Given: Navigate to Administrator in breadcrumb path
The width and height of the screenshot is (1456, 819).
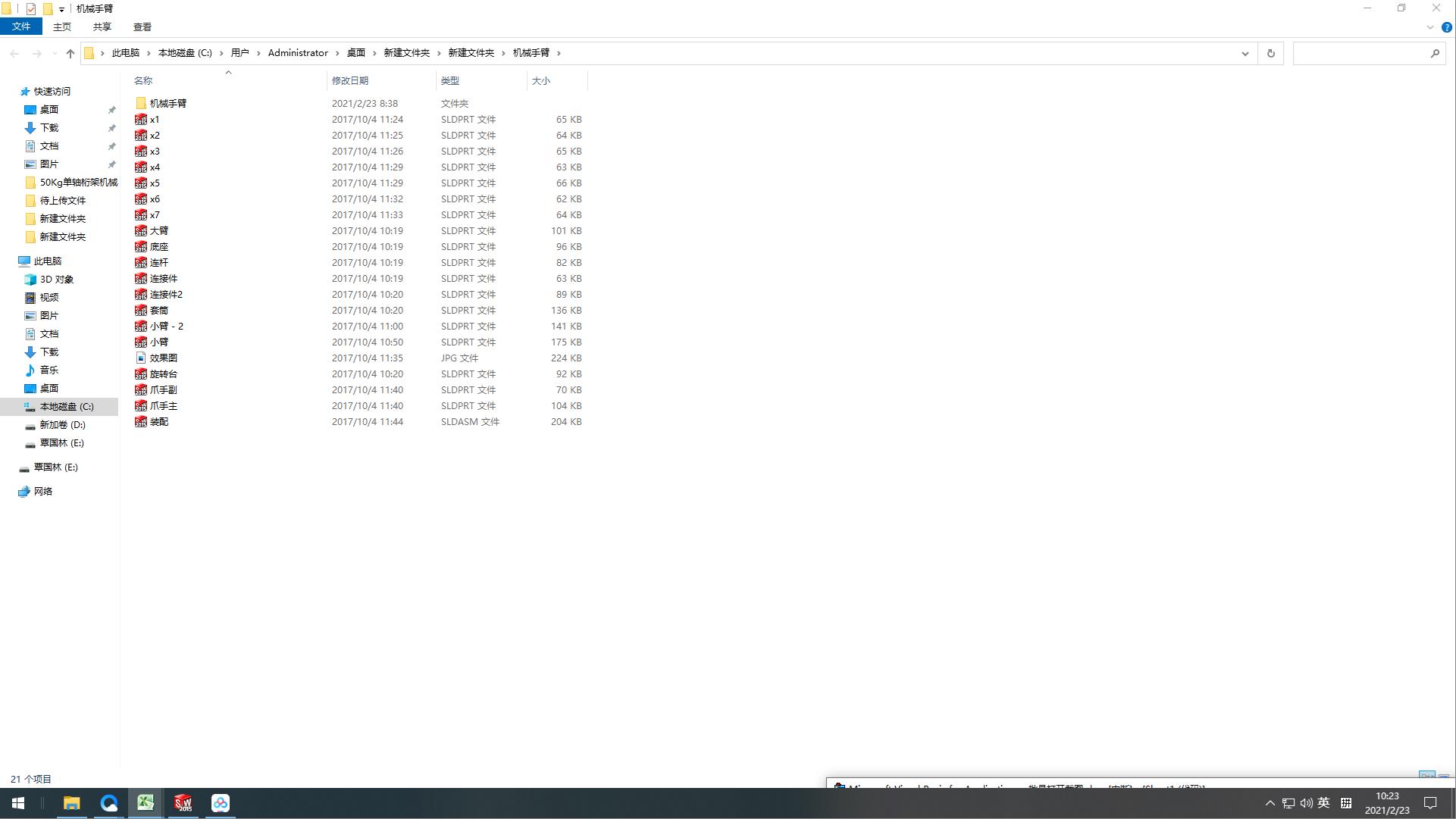Looking at the screenshot, I should [298, 53].
